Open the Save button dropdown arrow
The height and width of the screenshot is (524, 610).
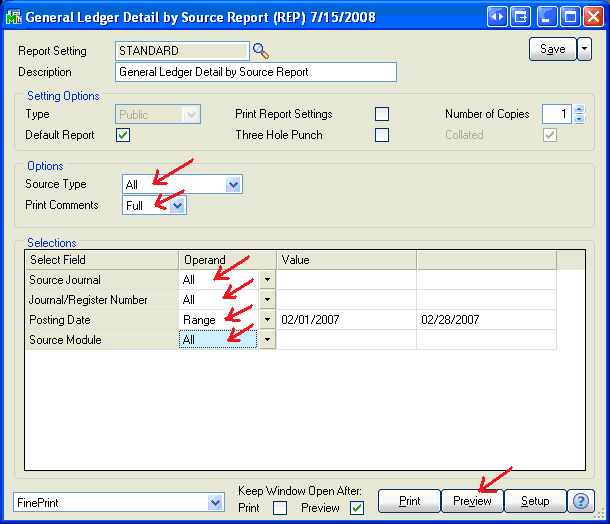click(584, 49)
